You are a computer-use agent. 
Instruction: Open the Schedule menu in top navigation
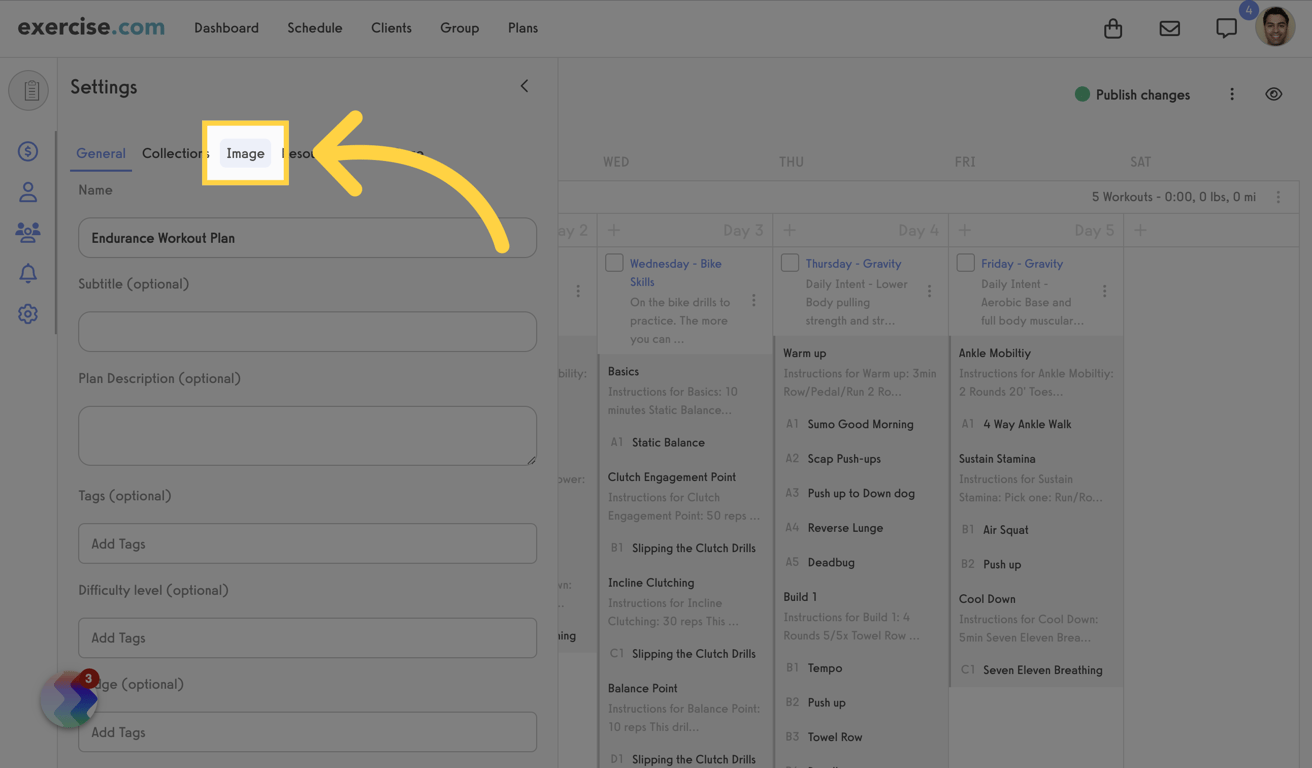[314, 28]
